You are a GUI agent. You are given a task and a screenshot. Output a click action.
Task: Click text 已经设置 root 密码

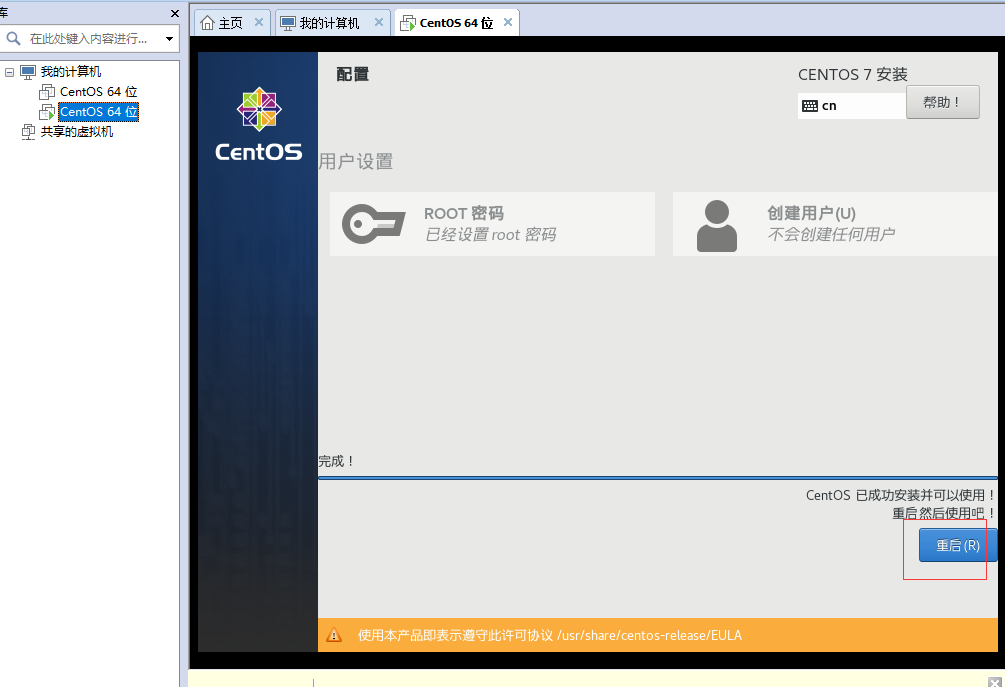490,235
